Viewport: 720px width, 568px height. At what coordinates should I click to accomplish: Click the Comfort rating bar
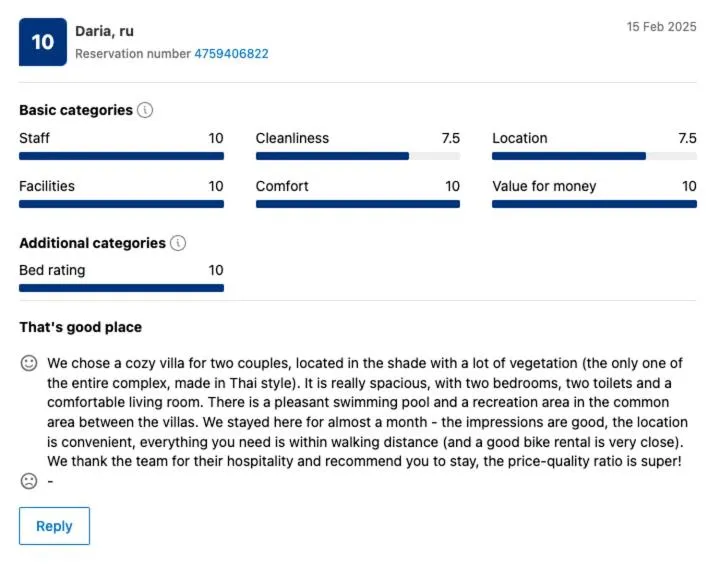point(358,204)
